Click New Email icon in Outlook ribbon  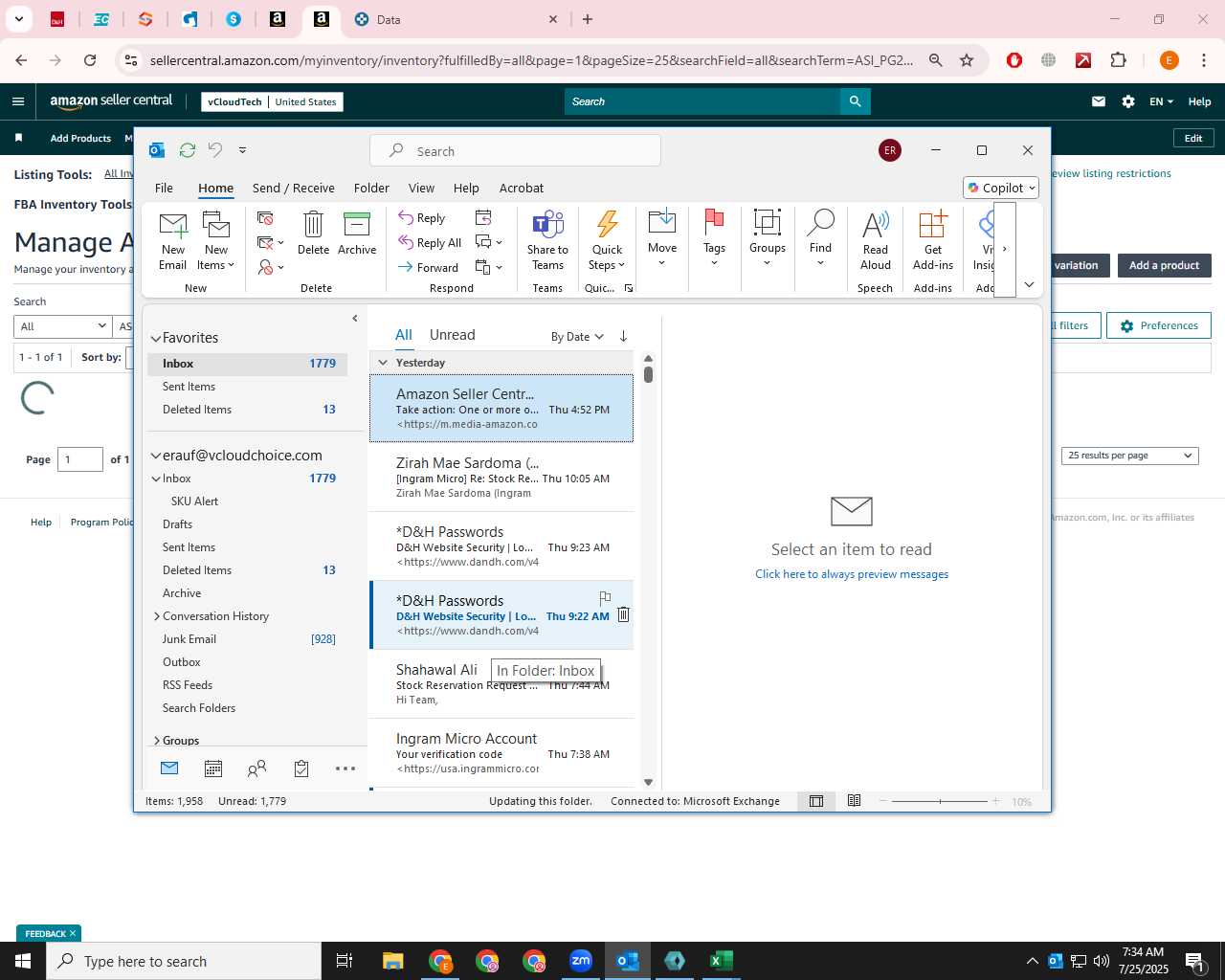tap(173, 240)
